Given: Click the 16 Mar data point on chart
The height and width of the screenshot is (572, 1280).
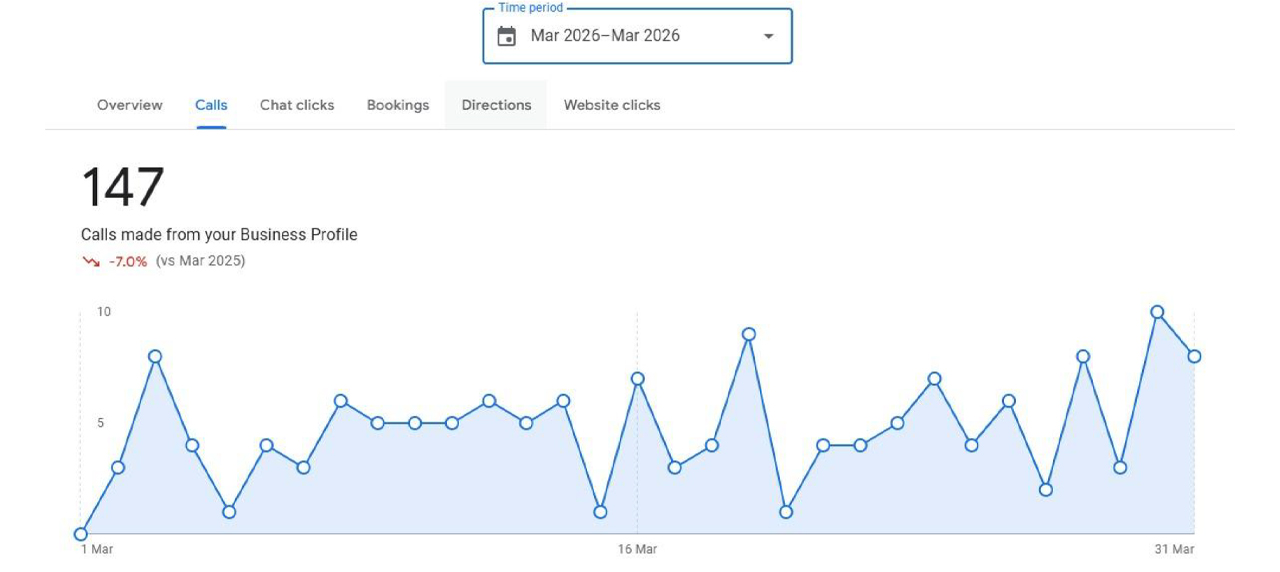Looking at the screenshot, I should [637, 379].
